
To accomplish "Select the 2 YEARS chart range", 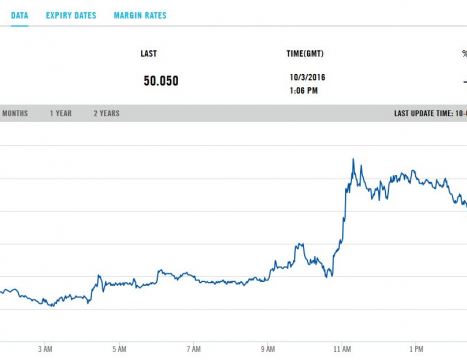I will [x=106, y=113].
